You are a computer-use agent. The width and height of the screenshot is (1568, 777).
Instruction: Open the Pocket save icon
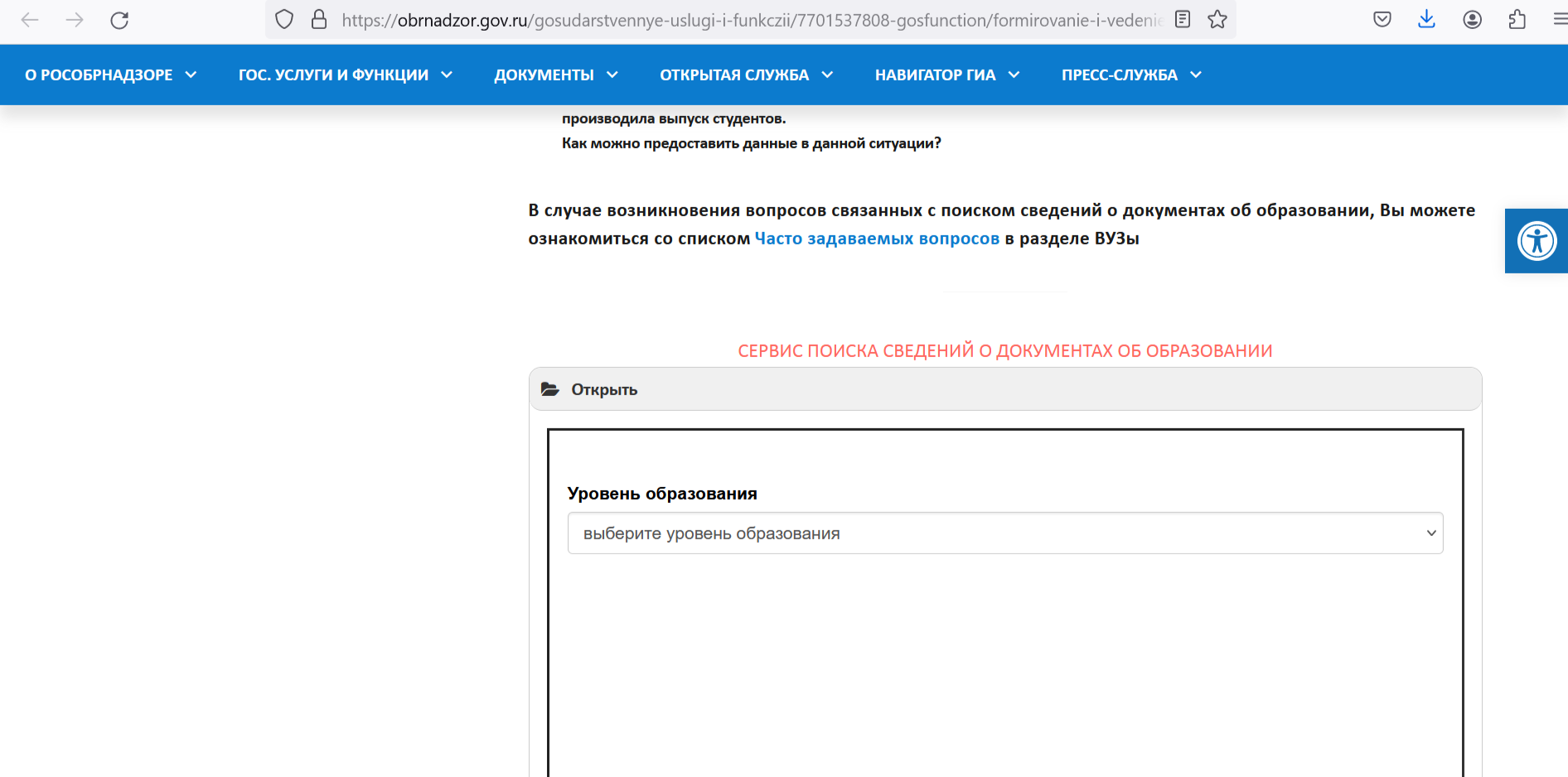[1382, 20]
